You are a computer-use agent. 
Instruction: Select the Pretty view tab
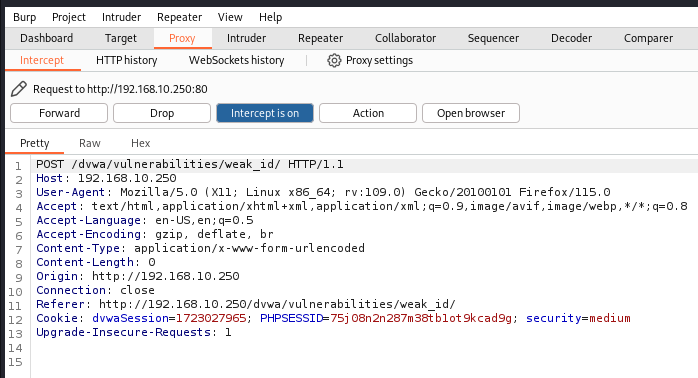coord(35,143)
